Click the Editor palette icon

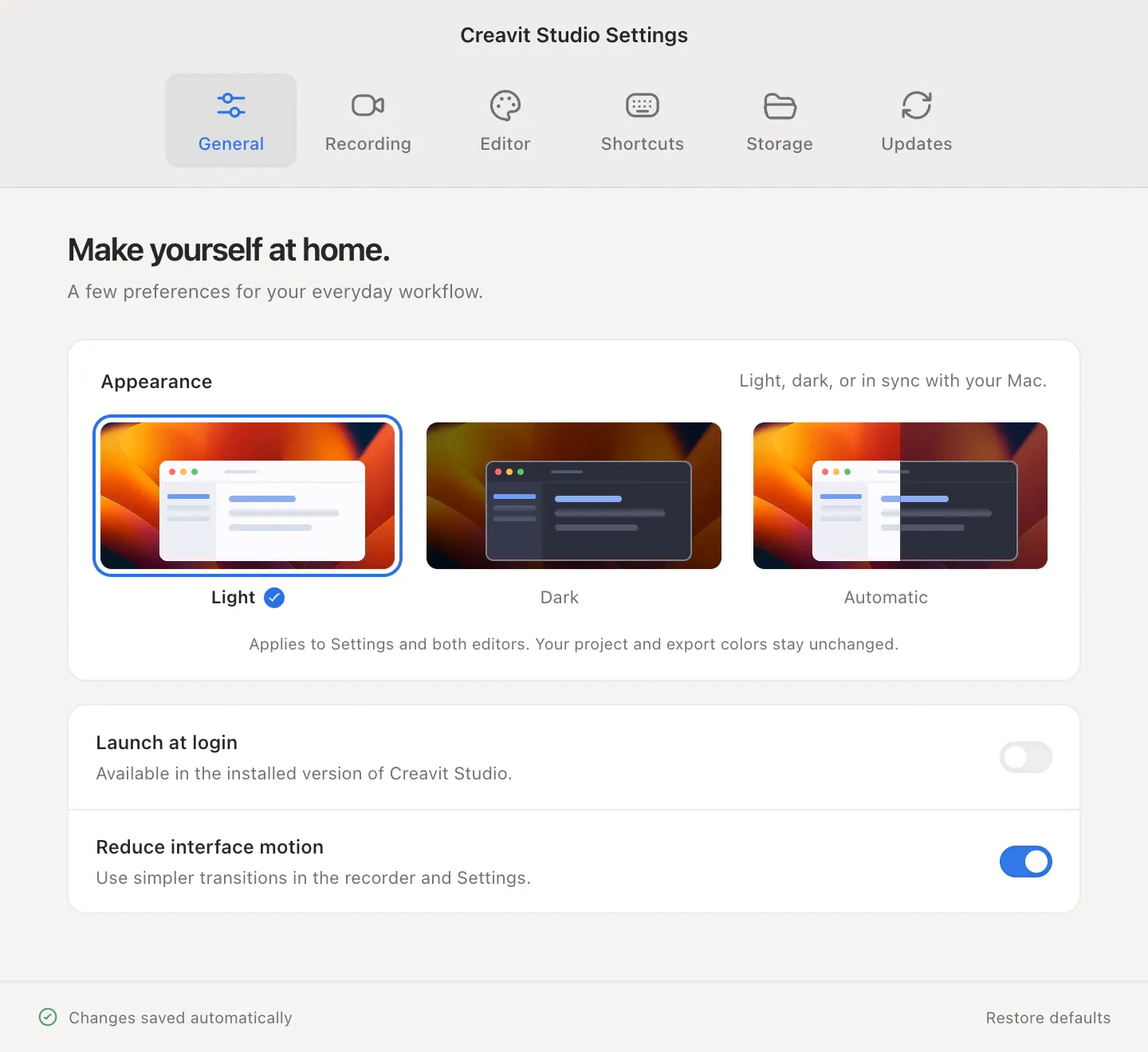[x=505, y=105]
